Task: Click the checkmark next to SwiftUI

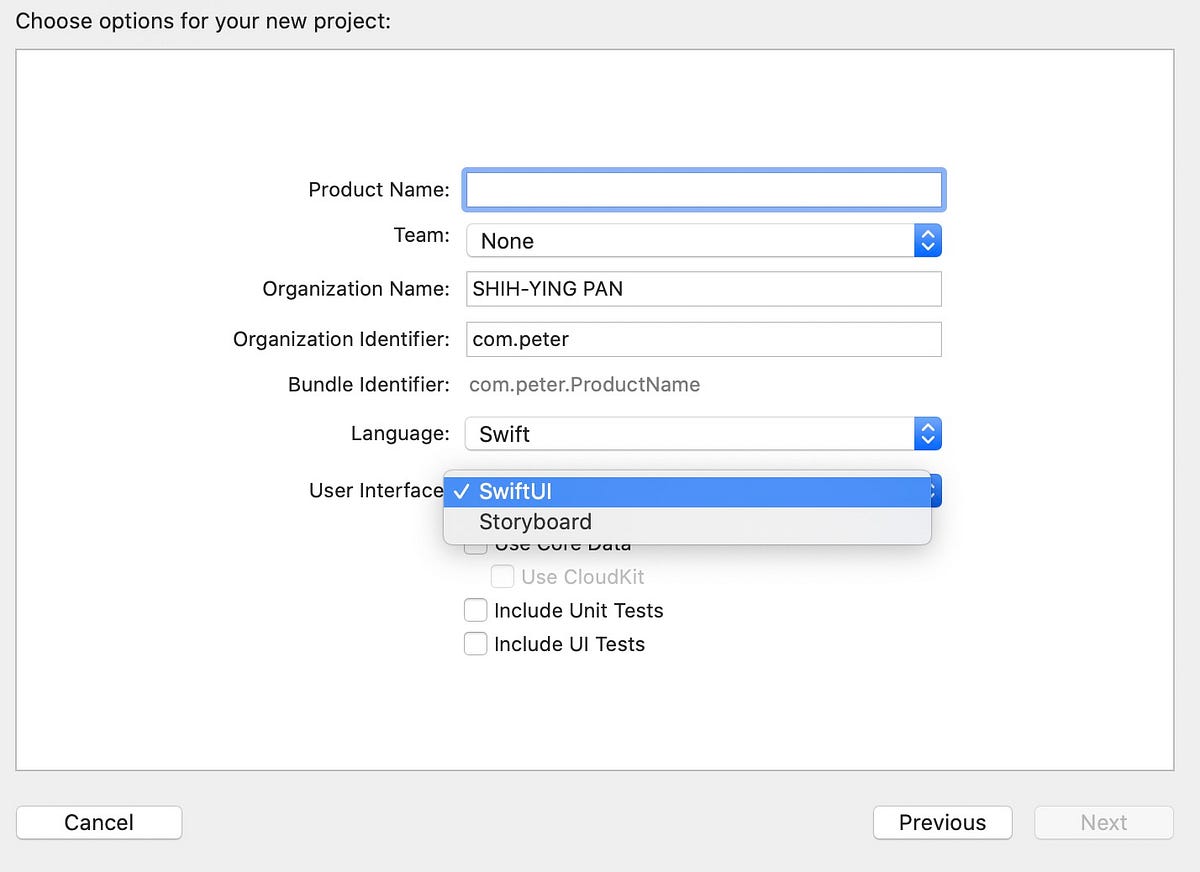Action: (x=462, y=491)
